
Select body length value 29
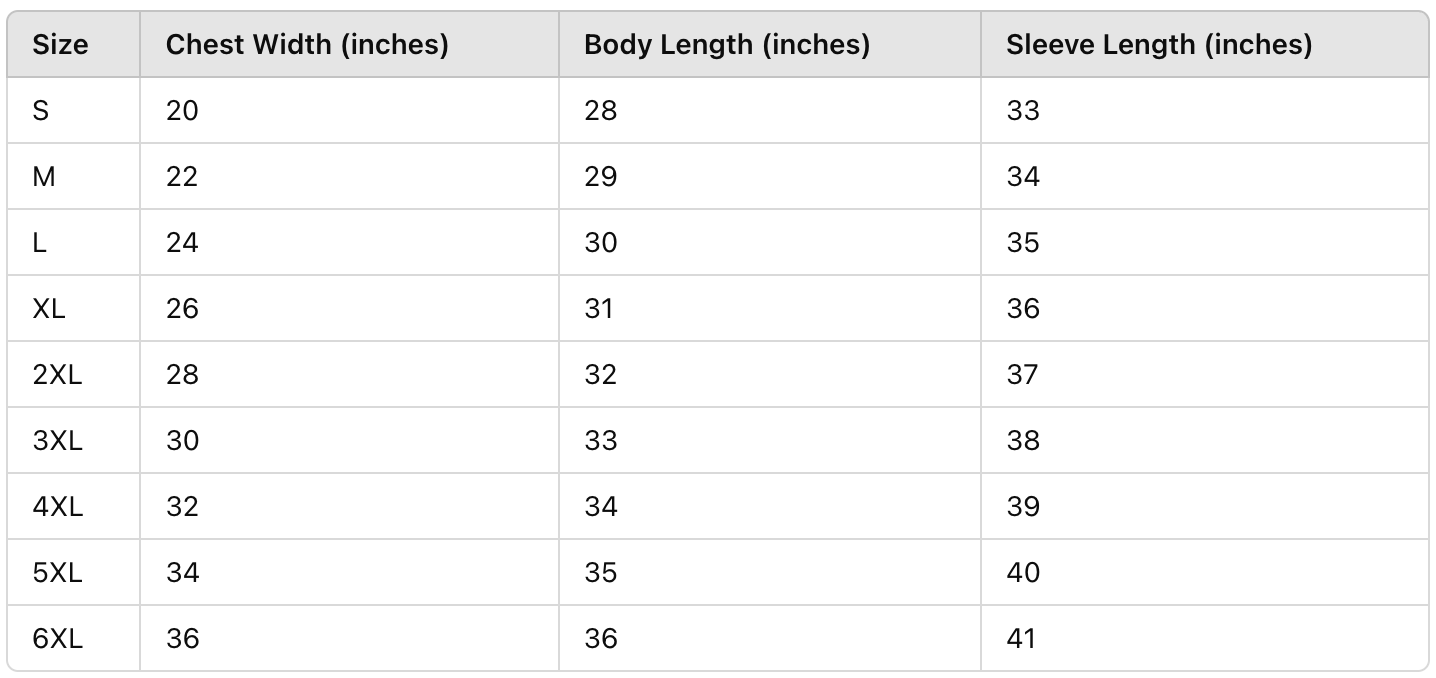601,177
